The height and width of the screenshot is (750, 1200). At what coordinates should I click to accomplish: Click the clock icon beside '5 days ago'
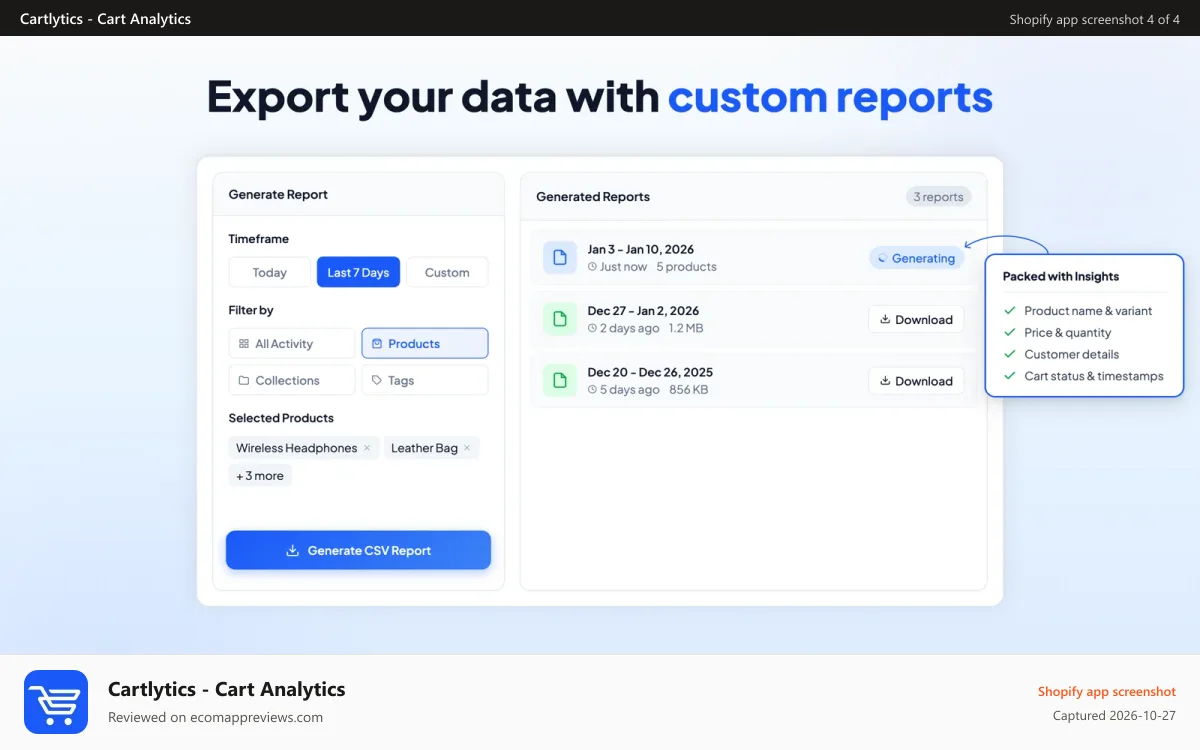[x=592, y=390]
